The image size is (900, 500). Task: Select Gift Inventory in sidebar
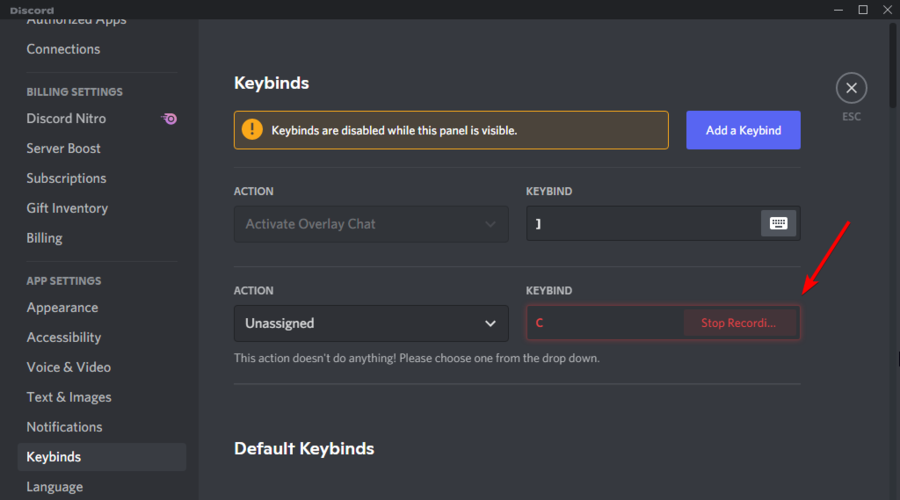(x=67, y=208)
